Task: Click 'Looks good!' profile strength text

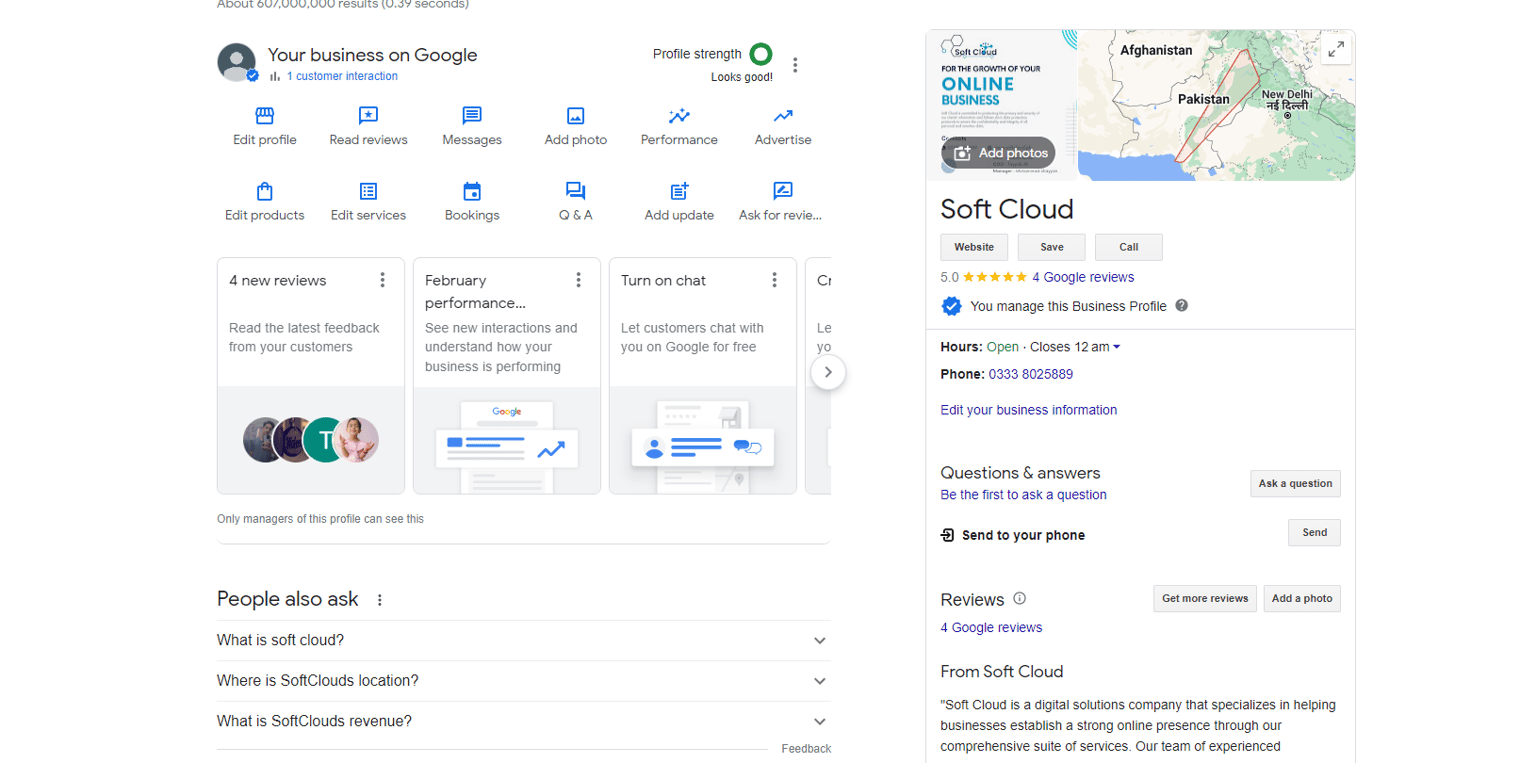Action: pos(742,77)
